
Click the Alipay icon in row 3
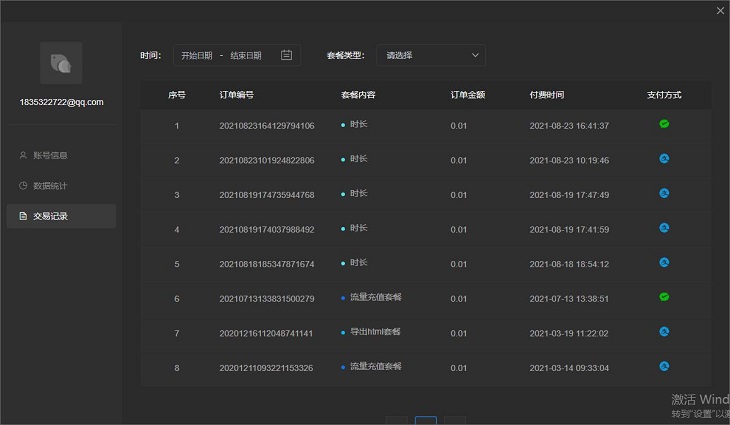click(x=664, y=194)
